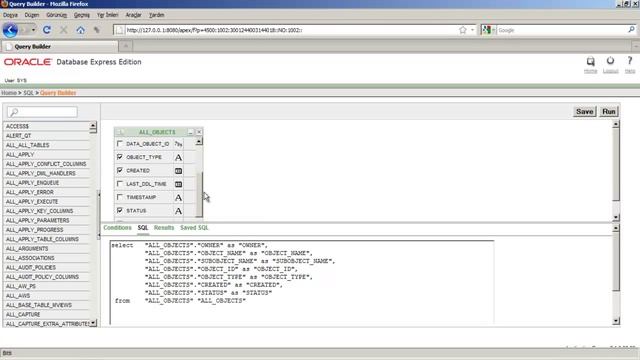This screenshot has height=360, width=640.
Task: Open the Görünüm menu
Action: click(x=56, y=15)
